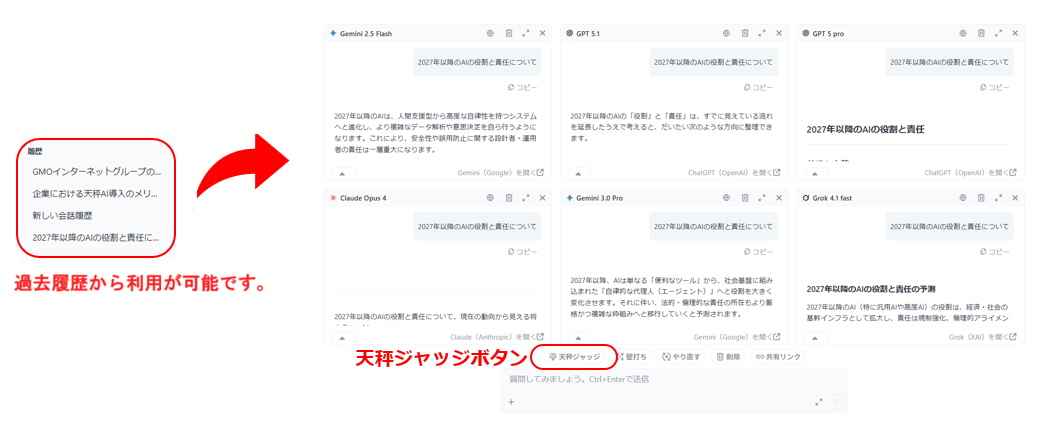Enlarge the Claude Opus 4 panel
Viewport: 1047px width, 429px height.
(526, 198)
